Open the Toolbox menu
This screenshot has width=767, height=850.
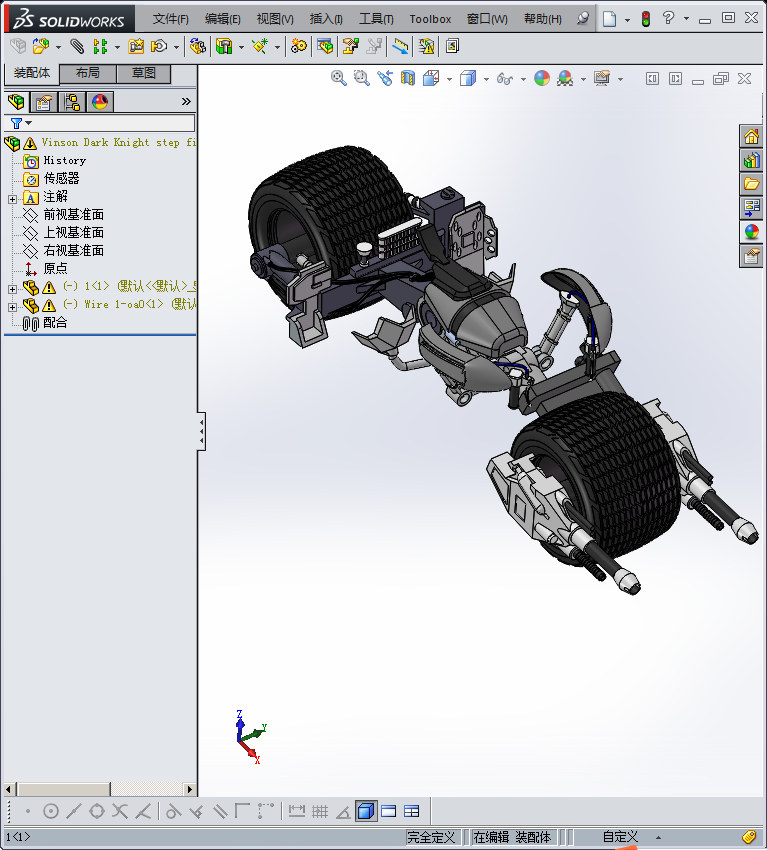coord(430,19)
